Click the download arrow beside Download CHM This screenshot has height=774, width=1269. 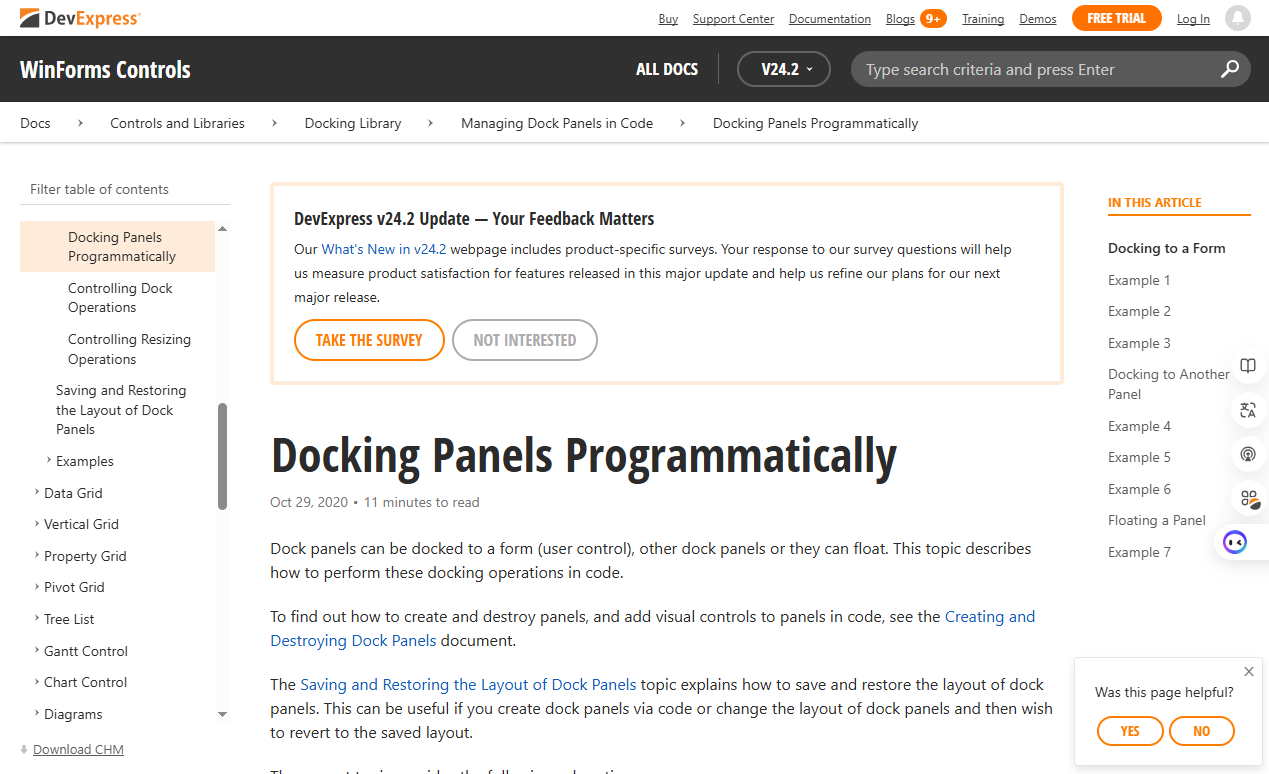pyautogui.click(x=24, y=750)
